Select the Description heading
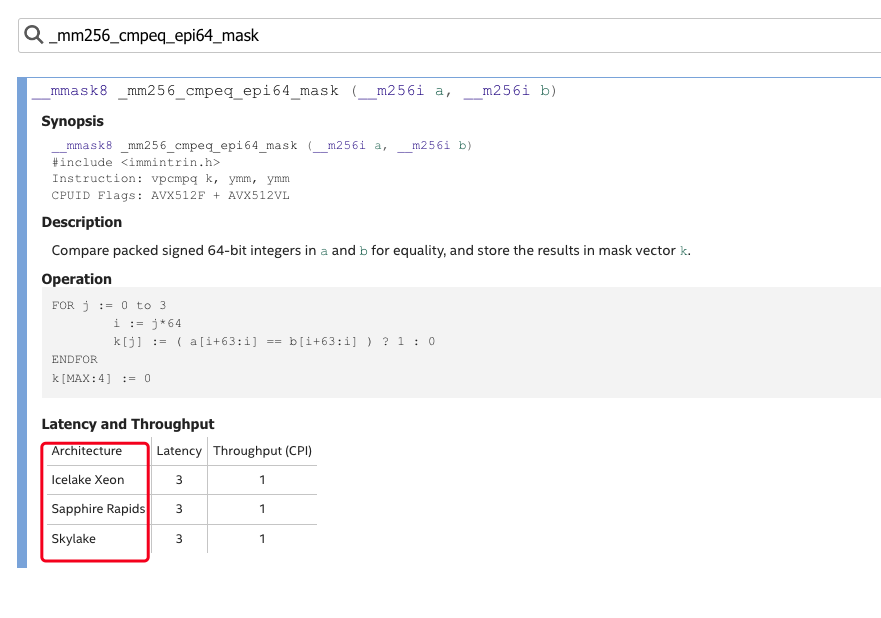Image resolution: width=881 pixels, height=618 pixels. click(x=82, y=222)
